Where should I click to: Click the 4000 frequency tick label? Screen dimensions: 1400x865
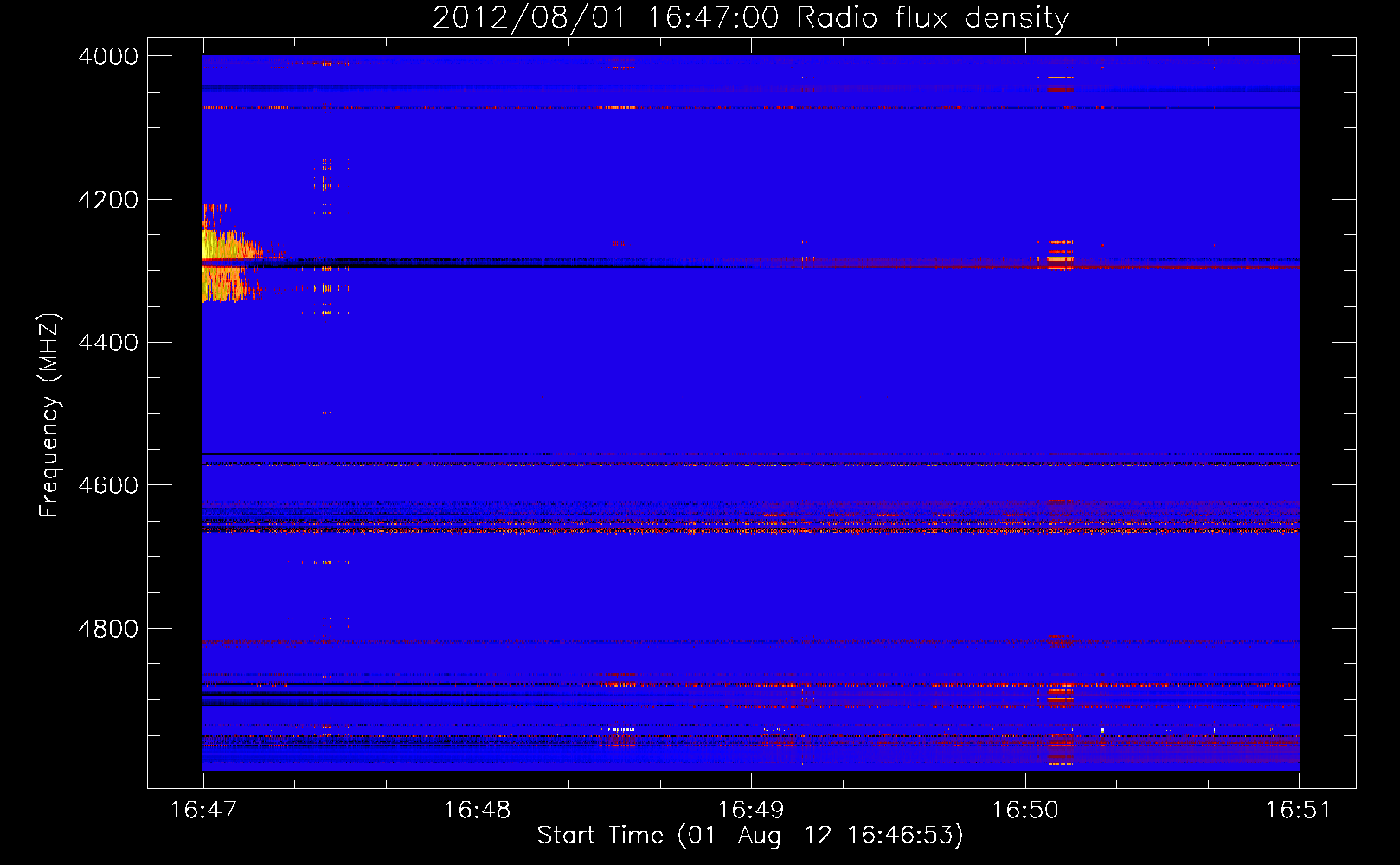tap(108, 56)
